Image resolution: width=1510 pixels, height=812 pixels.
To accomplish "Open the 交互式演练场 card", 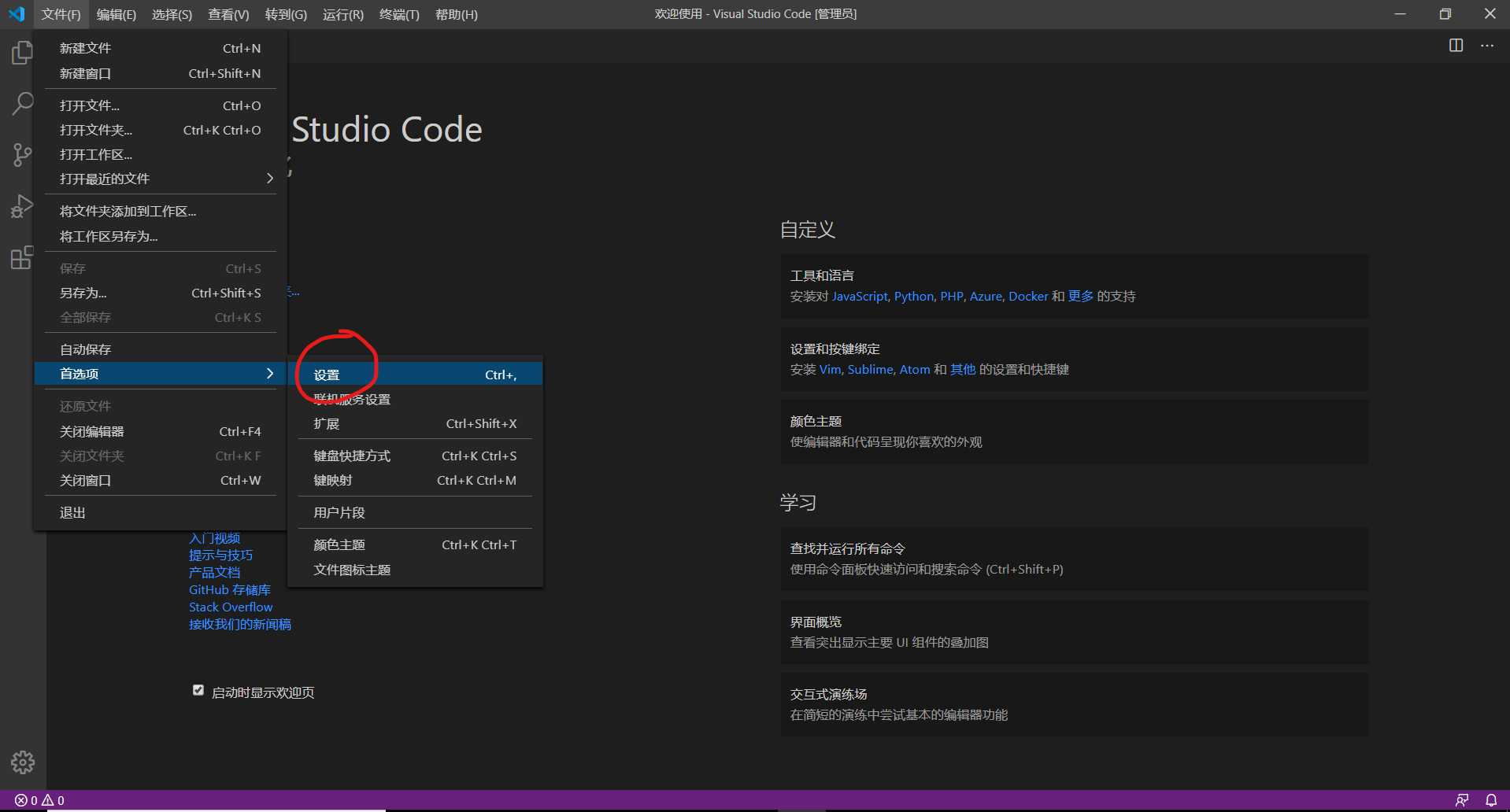I will pos(1075,704).
